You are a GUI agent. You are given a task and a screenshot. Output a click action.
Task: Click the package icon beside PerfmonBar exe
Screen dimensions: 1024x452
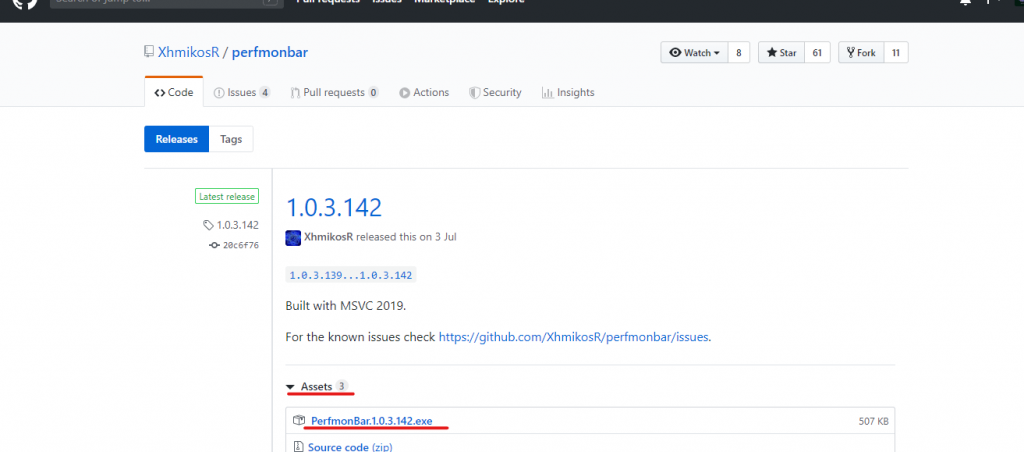[299, 421]
